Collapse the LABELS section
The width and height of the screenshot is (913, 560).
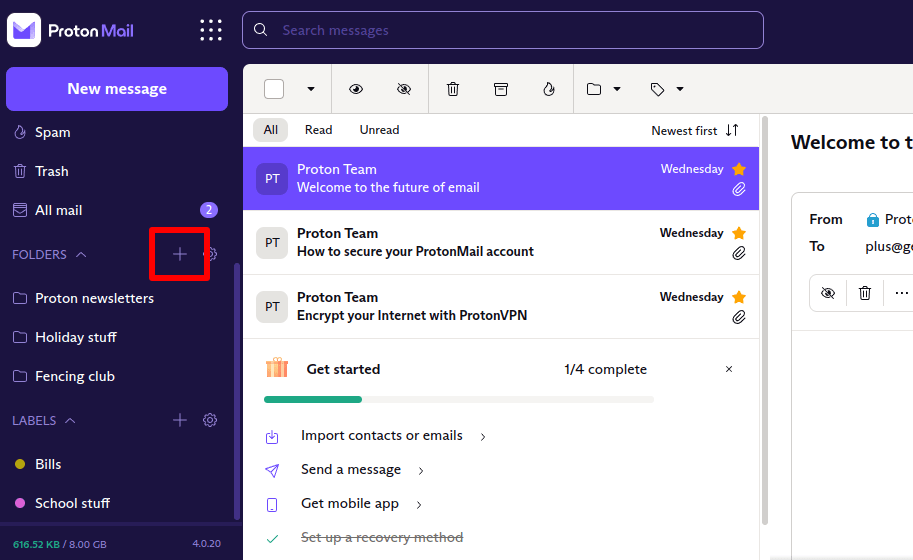tap(70, 420)
